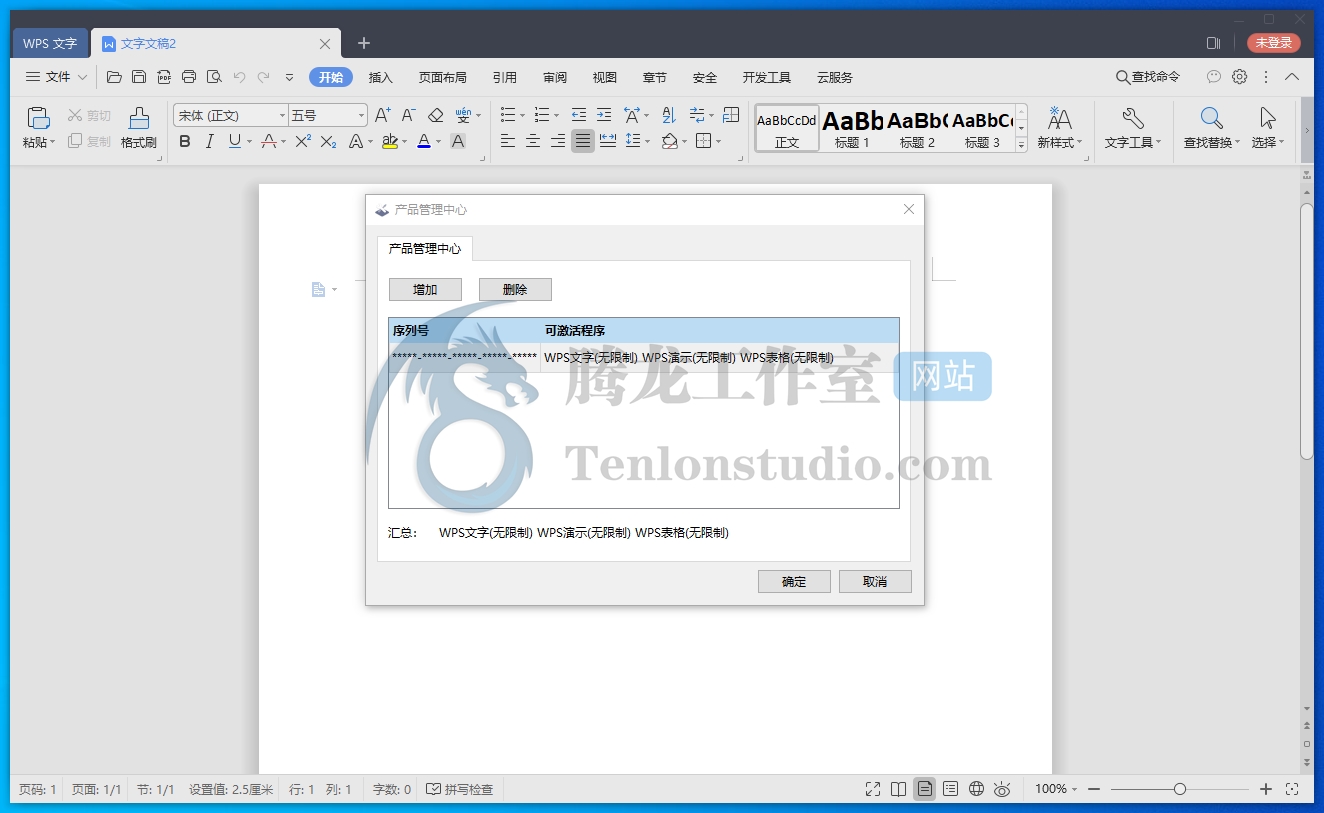
Task: Click zoom out minus button
Action: [x=1094, y=789]
